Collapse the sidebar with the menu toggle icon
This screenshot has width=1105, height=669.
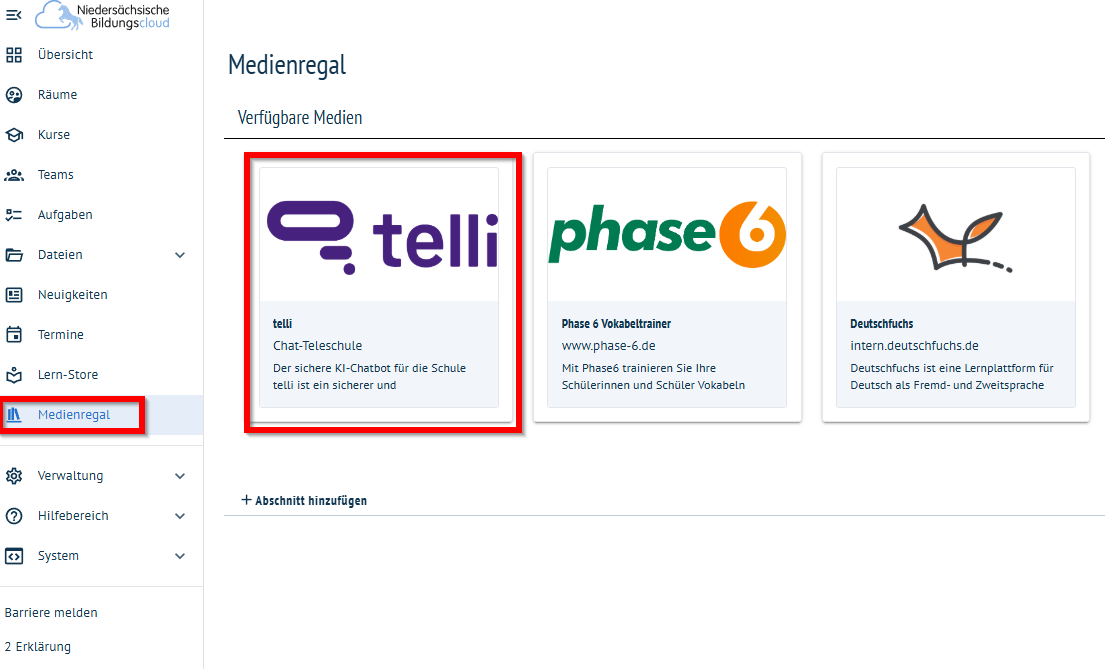click(x=14, y=15)
